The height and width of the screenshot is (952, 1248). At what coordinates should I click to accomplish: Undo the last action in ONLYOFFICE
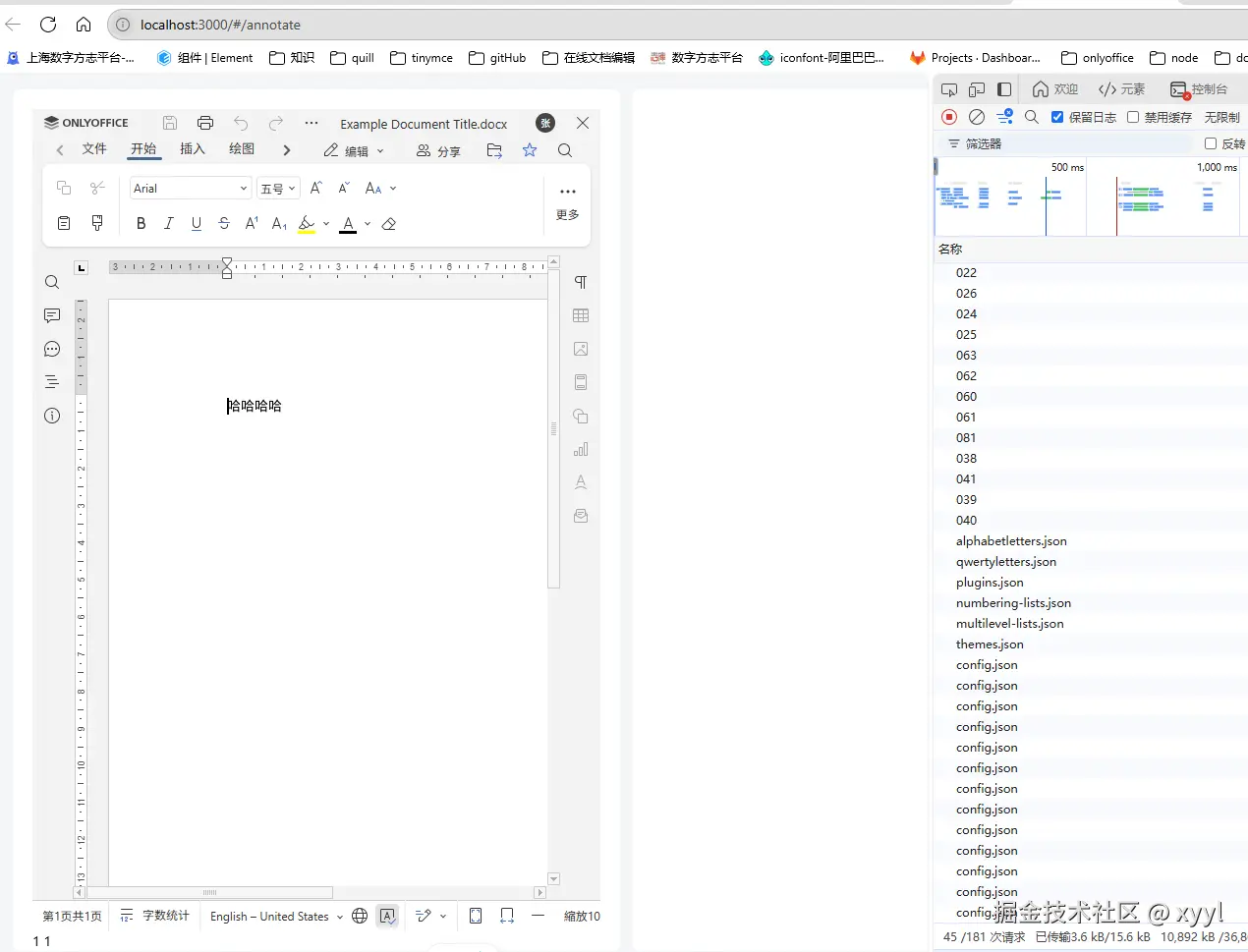241,123
